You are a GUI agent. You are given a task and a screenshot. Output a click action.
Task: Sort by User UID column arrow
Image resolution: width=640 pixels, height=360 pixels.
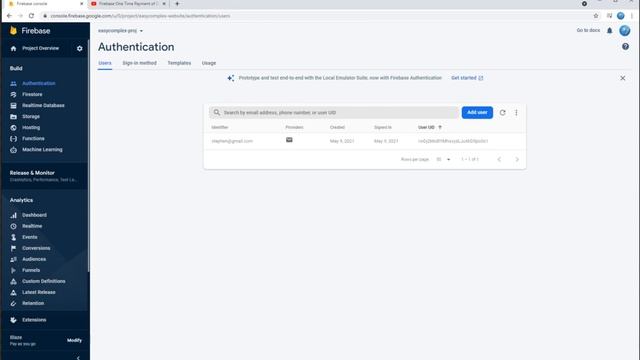pos(440,127)
